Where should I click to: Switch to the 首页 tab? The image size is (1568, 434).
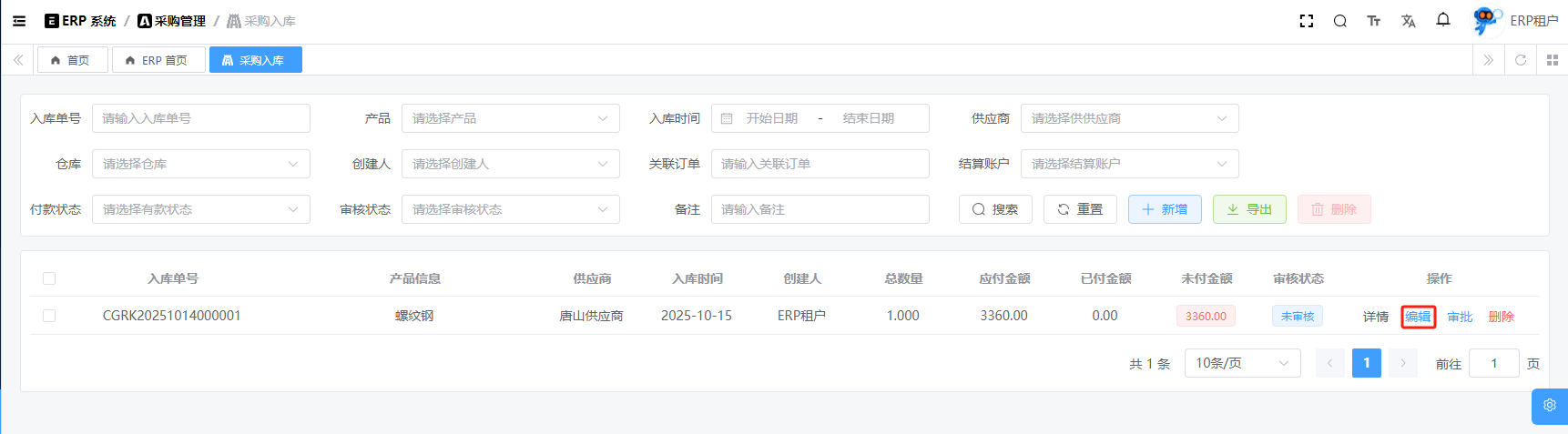click(x=72, y=60)
